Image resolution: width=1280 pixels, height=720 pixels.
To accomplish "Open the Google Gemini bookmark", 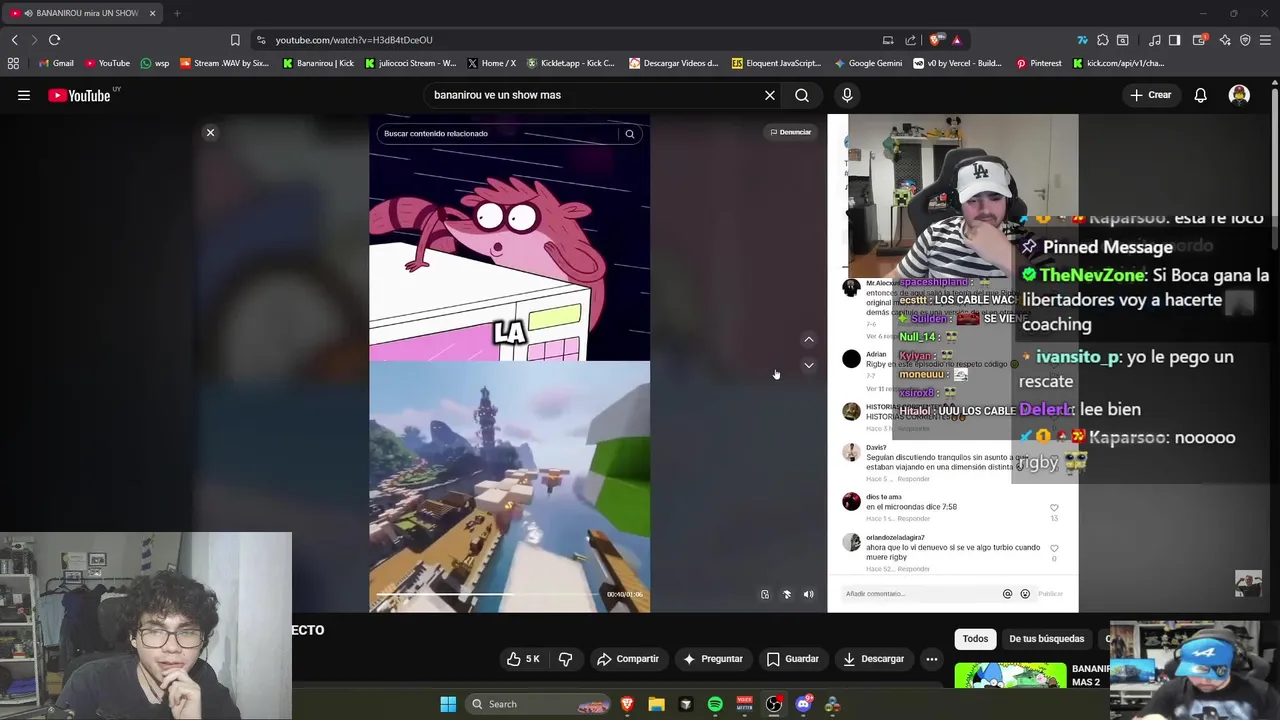I will pyautogui.click(x=867, y=63).
